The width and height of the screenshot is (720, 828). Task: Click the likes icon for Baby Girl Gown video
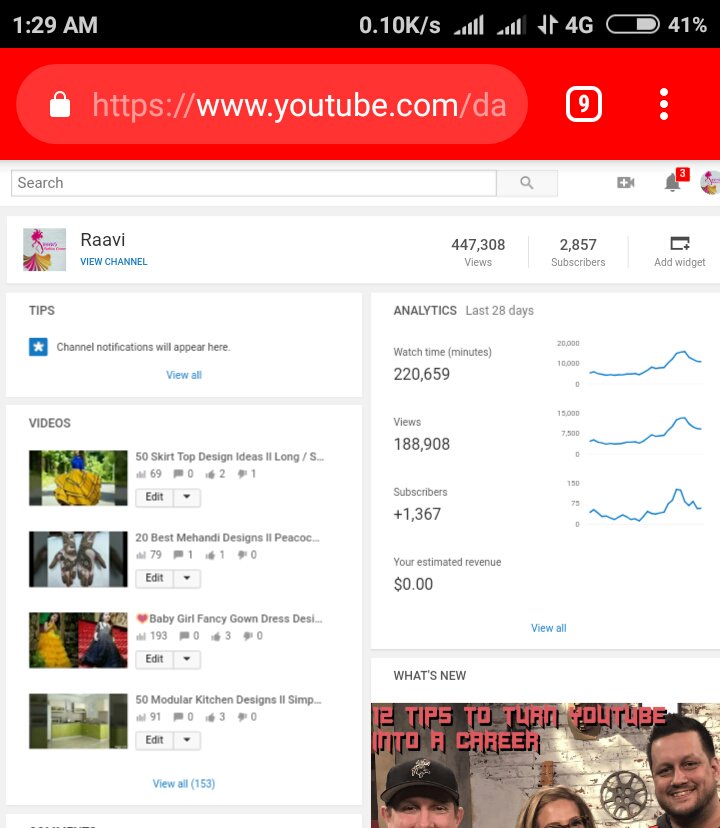[x=216, y=636]
